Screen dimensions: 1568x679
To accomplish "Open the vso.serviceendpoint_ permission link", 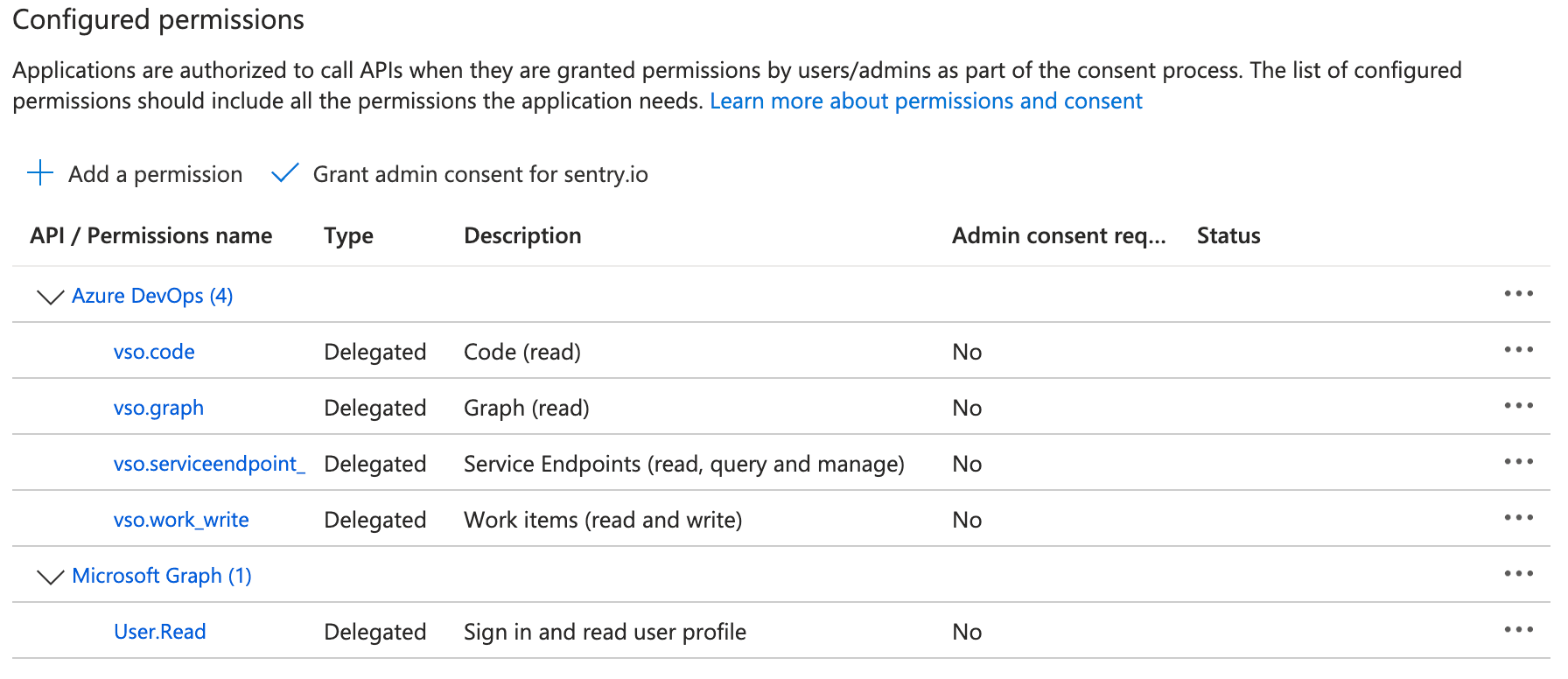I will pos(209,464).
